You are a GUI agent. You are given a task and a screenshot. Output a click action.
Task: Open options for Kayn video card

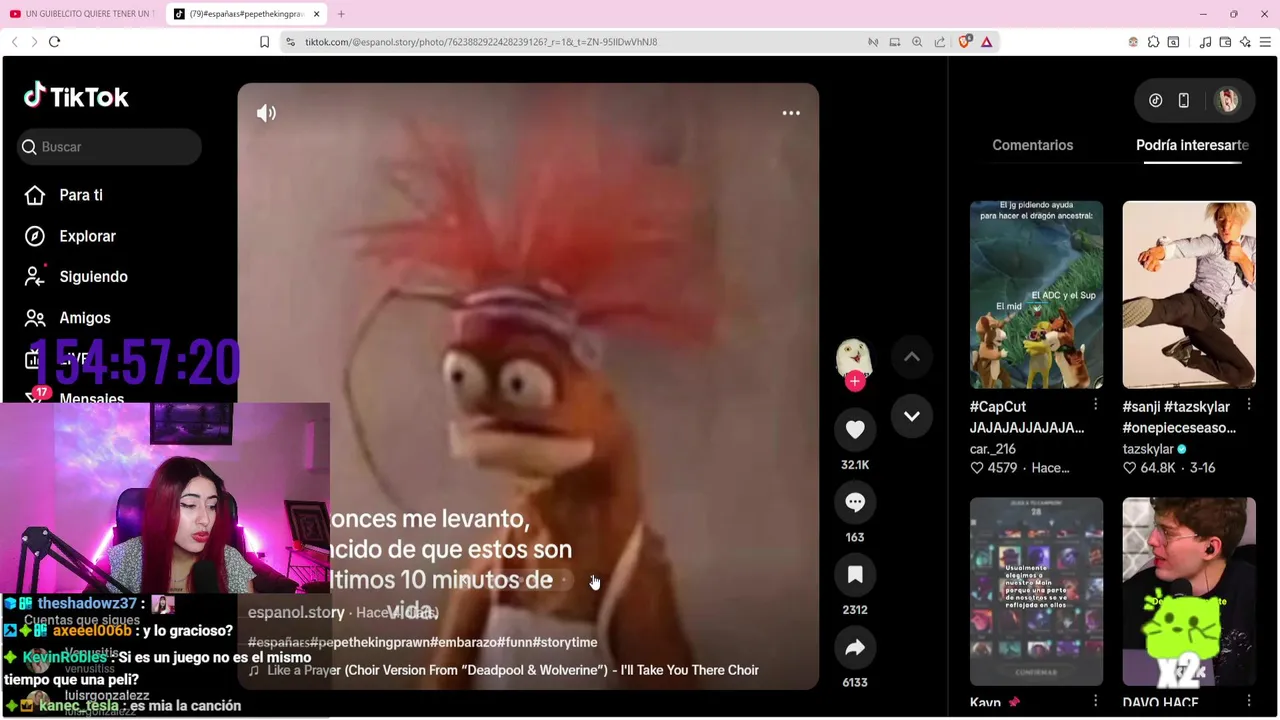pos(1095,702)
